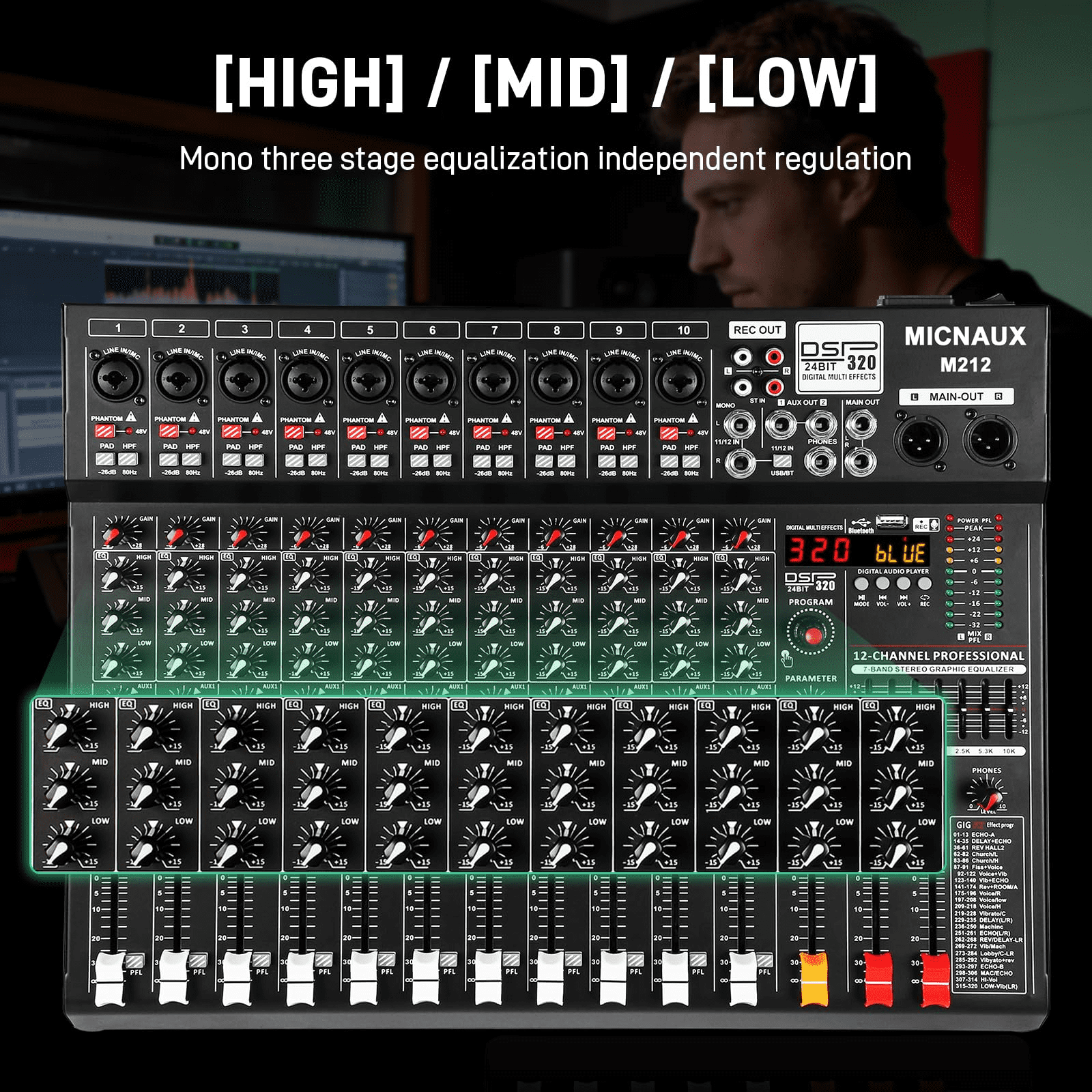Click the Bluetooth USB symbol icon
The width and height of the screenshot is (1092, 1092).
click(861, 522)
